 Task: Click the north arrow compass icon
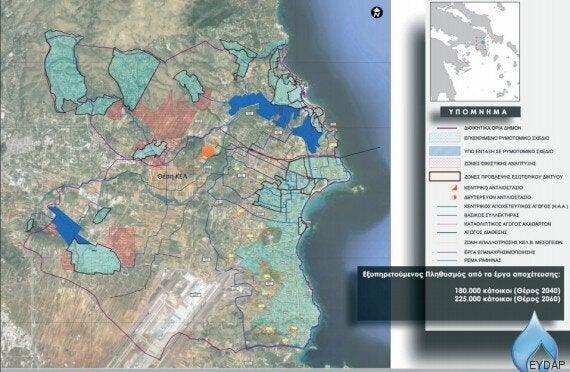pyautogui.click(x=377, y=13)
